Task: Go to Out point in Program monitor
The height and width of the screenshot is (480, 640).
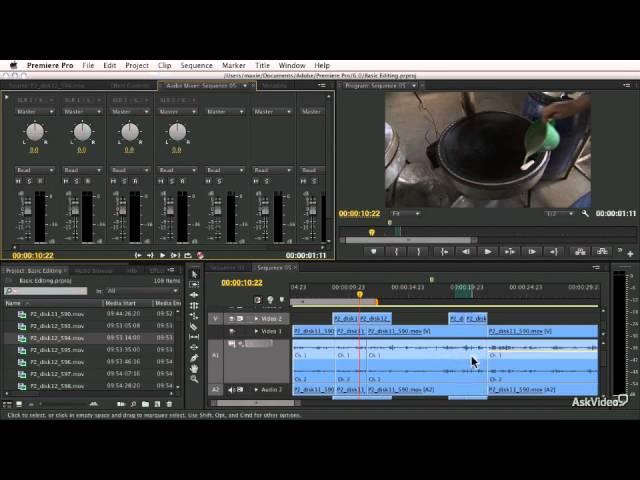Action: 554,252
